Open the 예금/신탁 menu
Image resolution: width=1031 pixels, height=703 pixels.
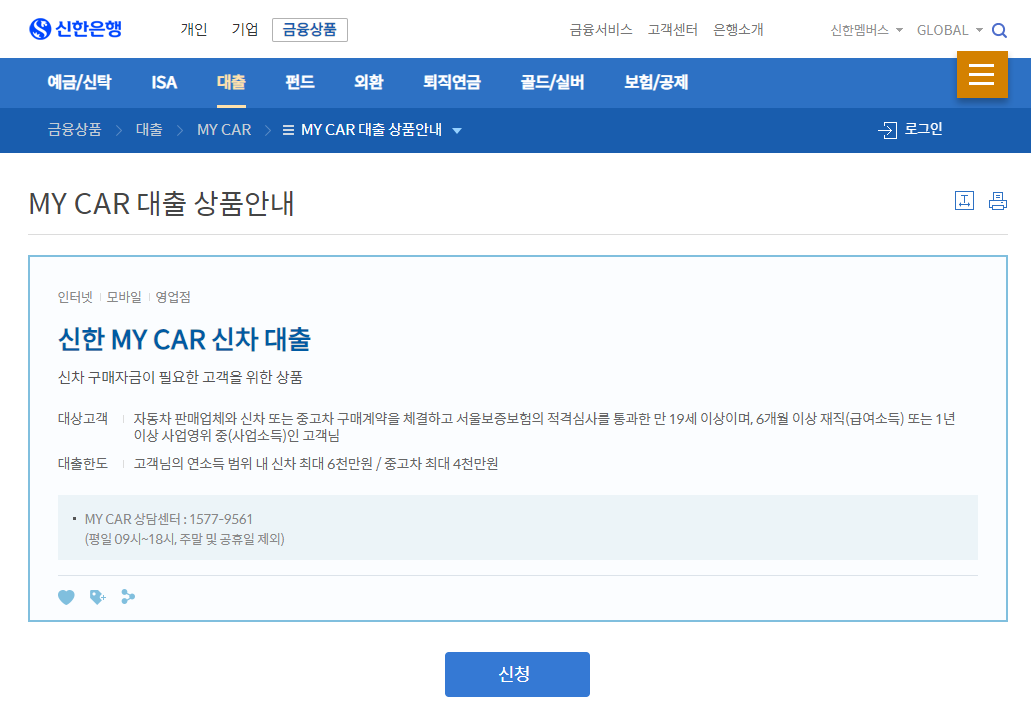tap(80, 82)
